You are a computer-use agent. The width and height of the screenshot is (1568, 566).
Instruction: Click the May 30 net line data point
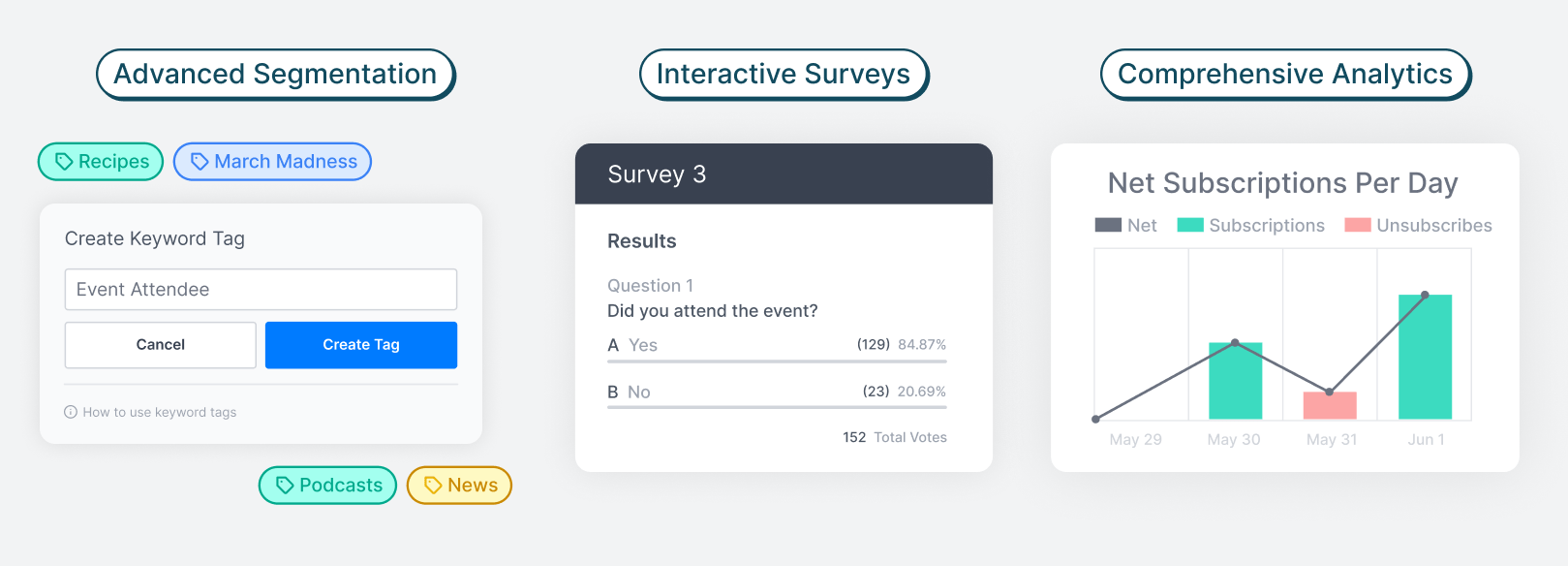[x=1235, y=342]
